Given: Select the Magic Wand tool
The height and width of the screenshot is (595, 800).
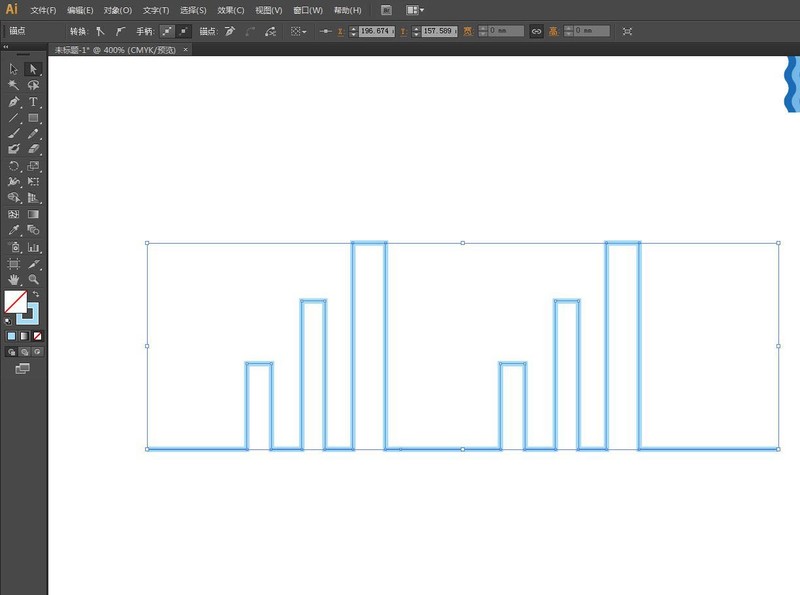Looking at the screenshot, I should point(13,85).
